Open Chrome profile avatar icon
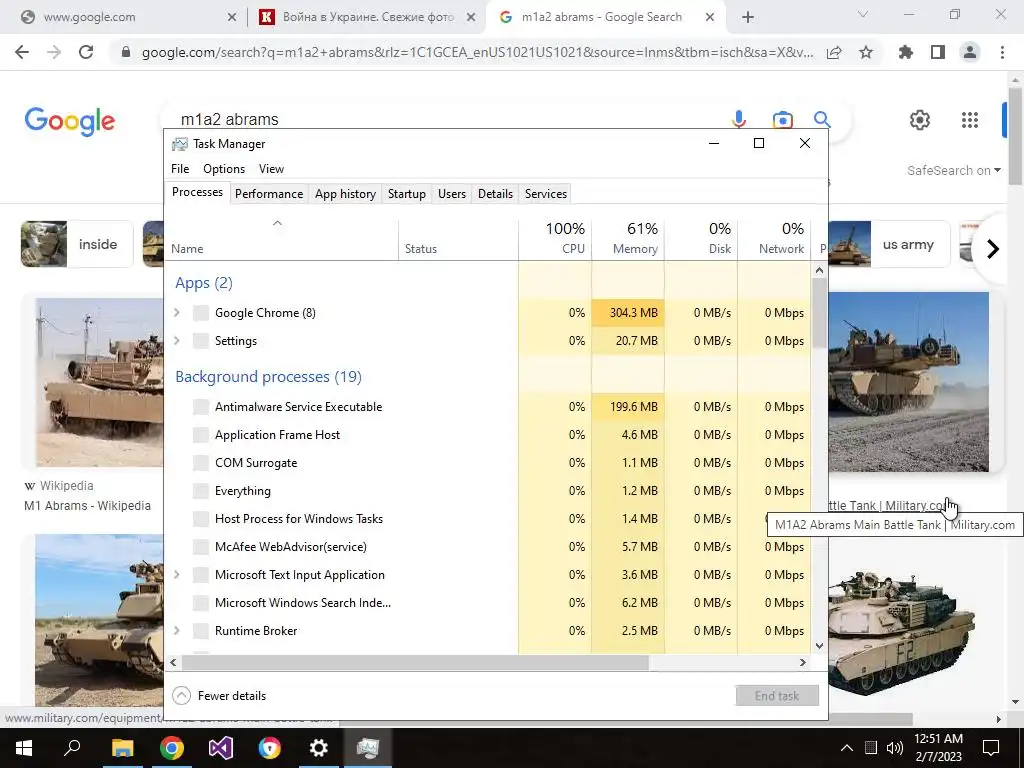Image resolution: width=1024 pixels, height=768 pixels. 970,52
